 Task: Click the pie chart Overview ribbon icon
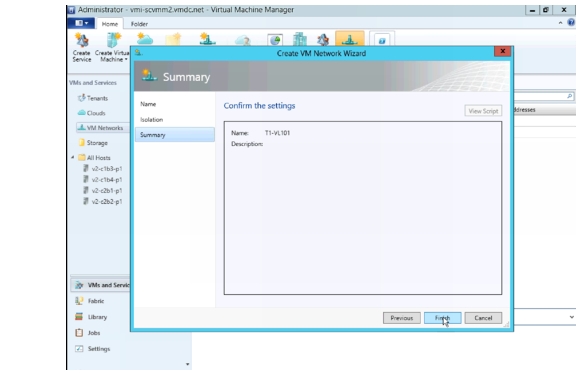275,40
